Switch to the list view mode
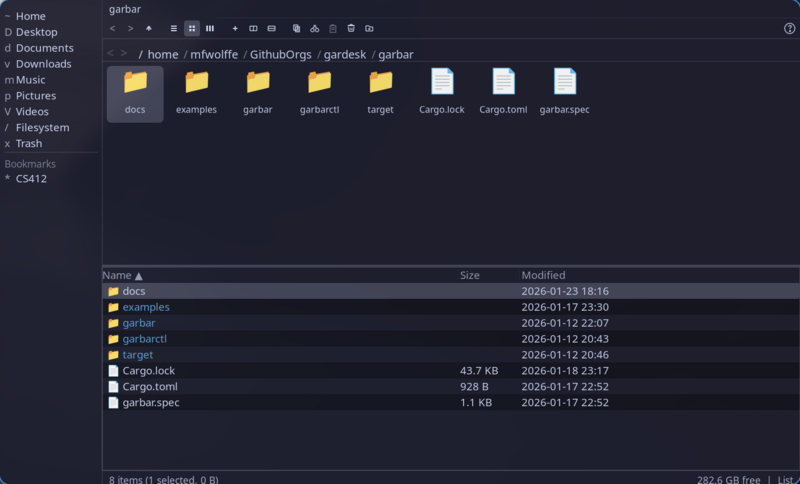 click(173, 29)
